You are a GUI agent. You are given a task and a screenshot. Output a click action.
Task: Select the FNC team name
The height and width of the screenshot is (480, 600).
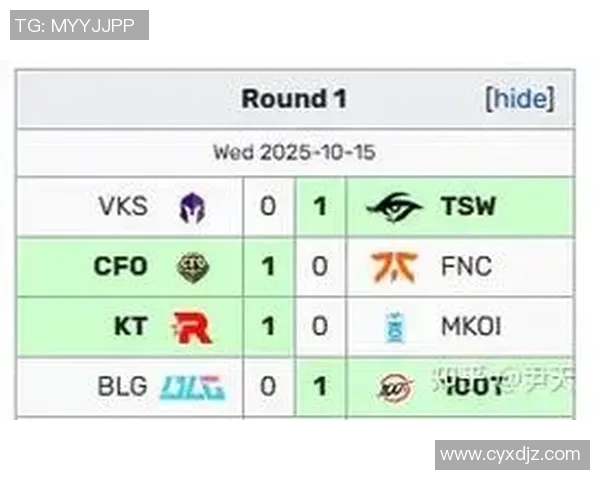(x=466, y=267)
